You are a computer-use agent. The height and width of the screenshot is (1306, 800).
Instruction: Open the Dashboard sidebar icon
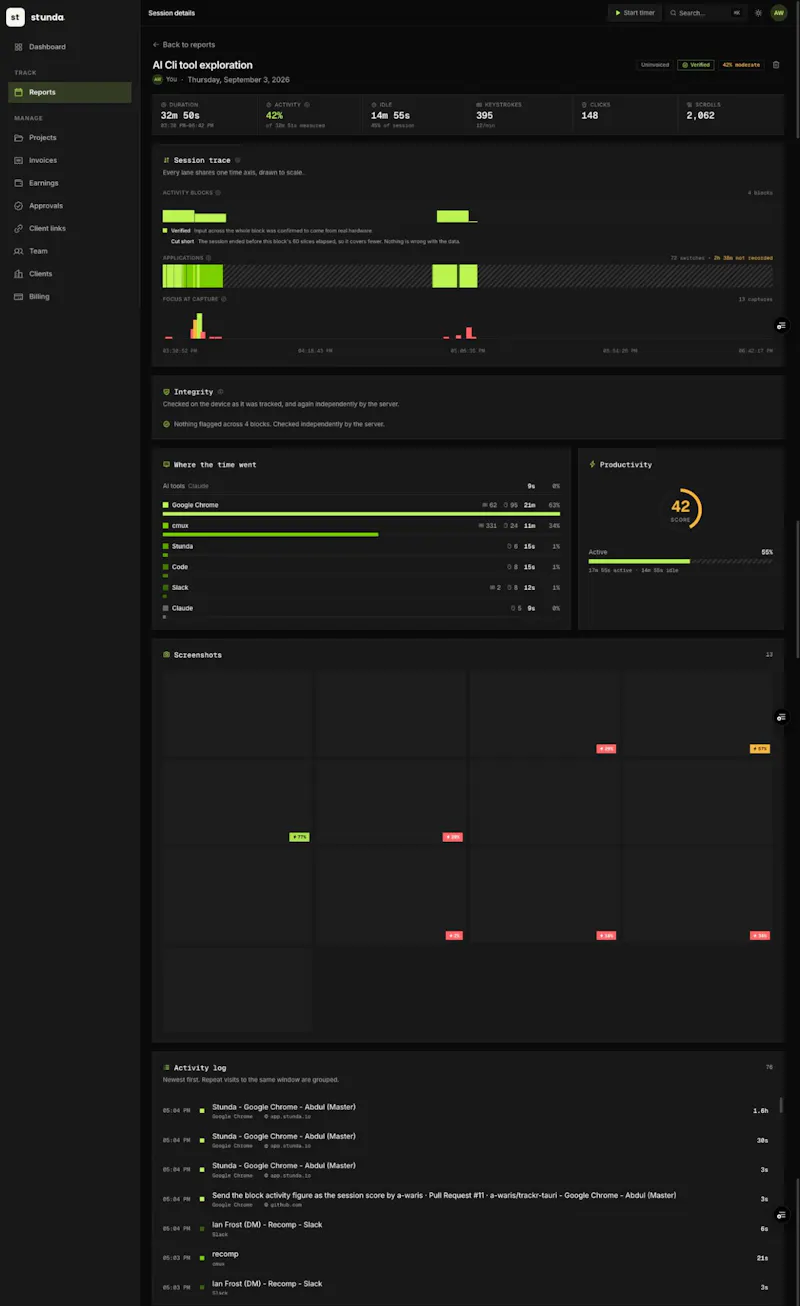point(19,47)
